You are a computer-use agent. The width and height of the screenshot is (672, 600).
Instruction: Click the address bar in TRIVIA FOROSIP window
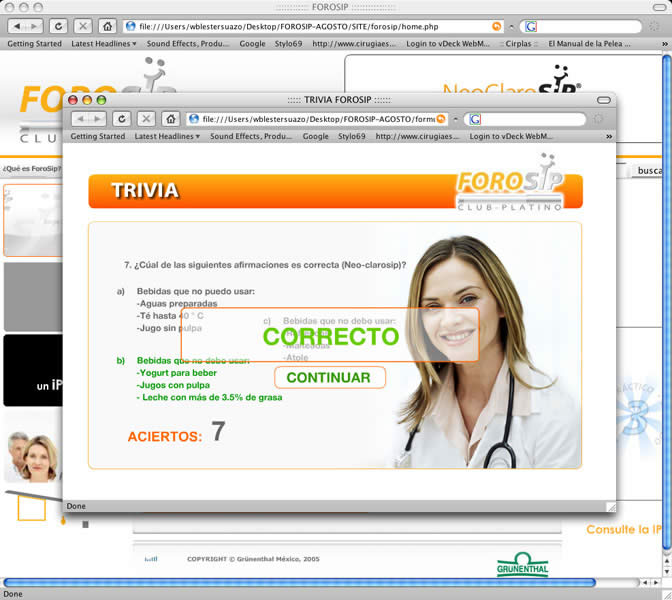point(317,119)
